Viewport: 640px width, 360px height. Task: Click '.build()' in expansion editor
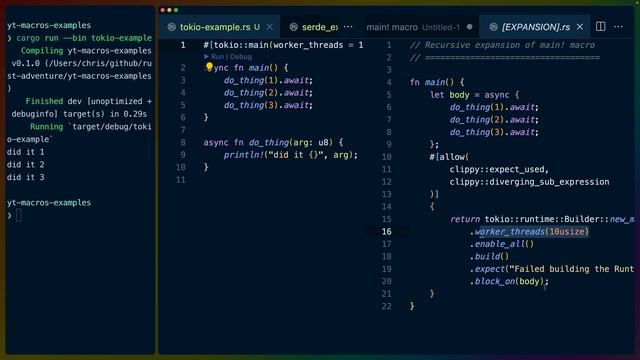pos(489,256)
